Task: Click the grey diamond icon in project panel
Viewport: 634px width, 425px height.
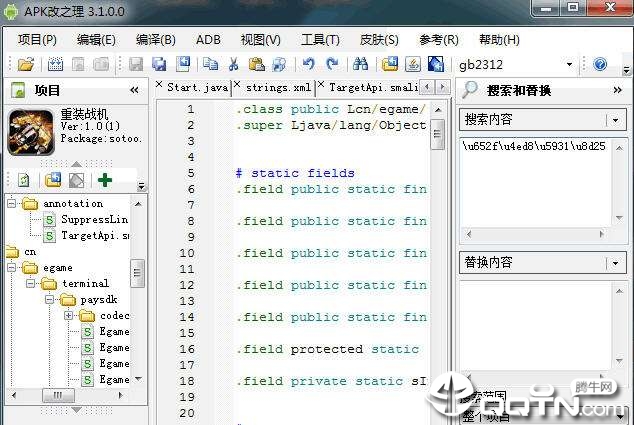Action: pyautogui.click(x=76, y=180)
